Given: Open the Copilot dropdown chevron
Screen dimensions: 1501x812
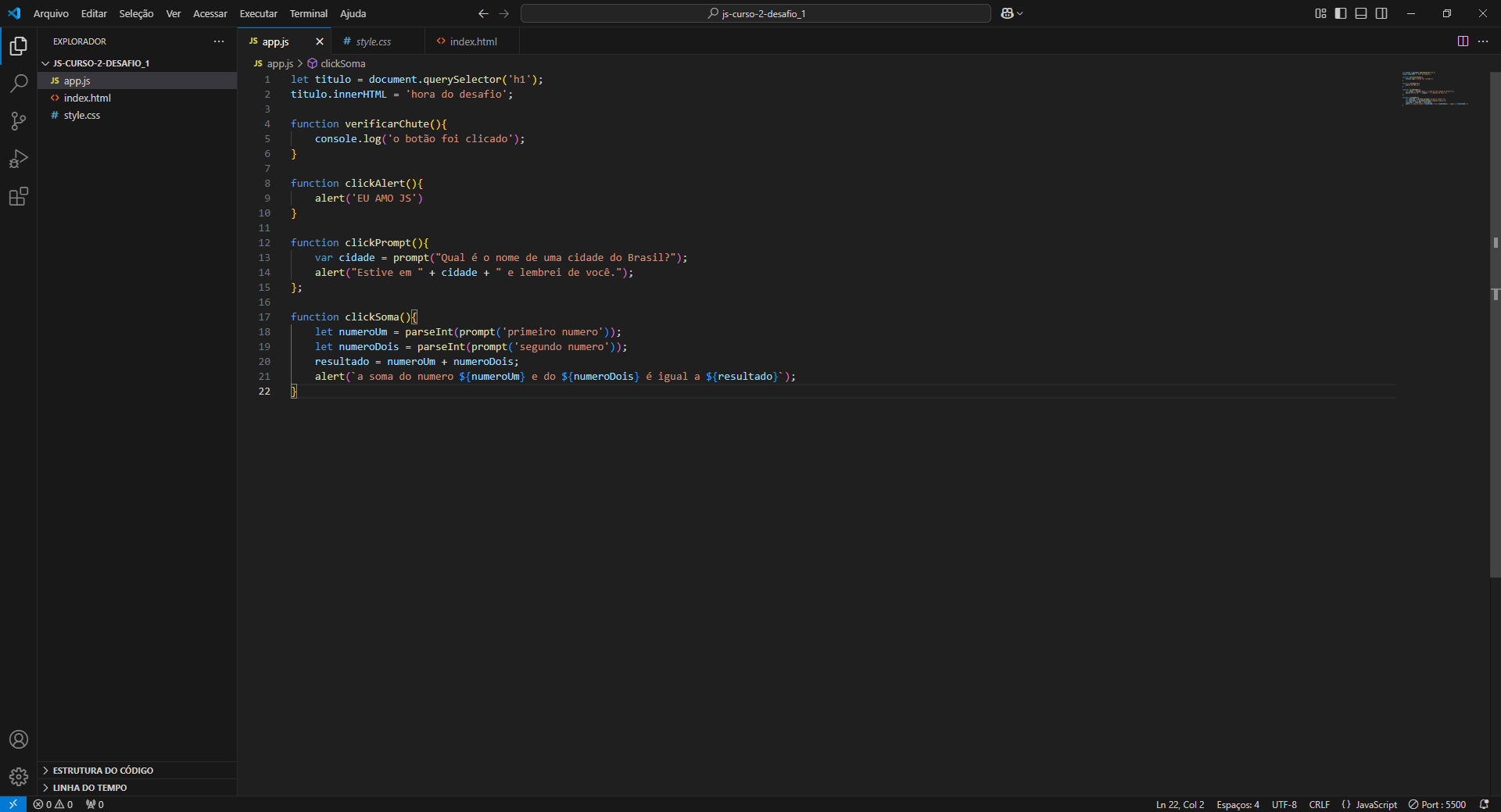Looking at the screenshot, I should 1019,13.
